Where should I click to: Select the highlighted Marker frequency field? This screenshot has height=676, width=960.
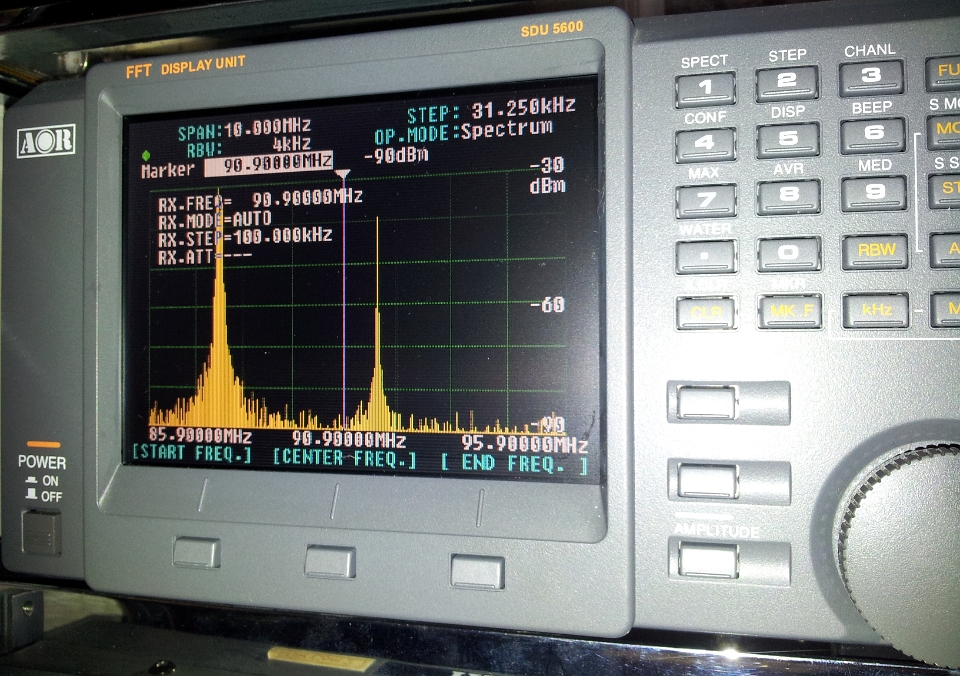click(269, 163)
